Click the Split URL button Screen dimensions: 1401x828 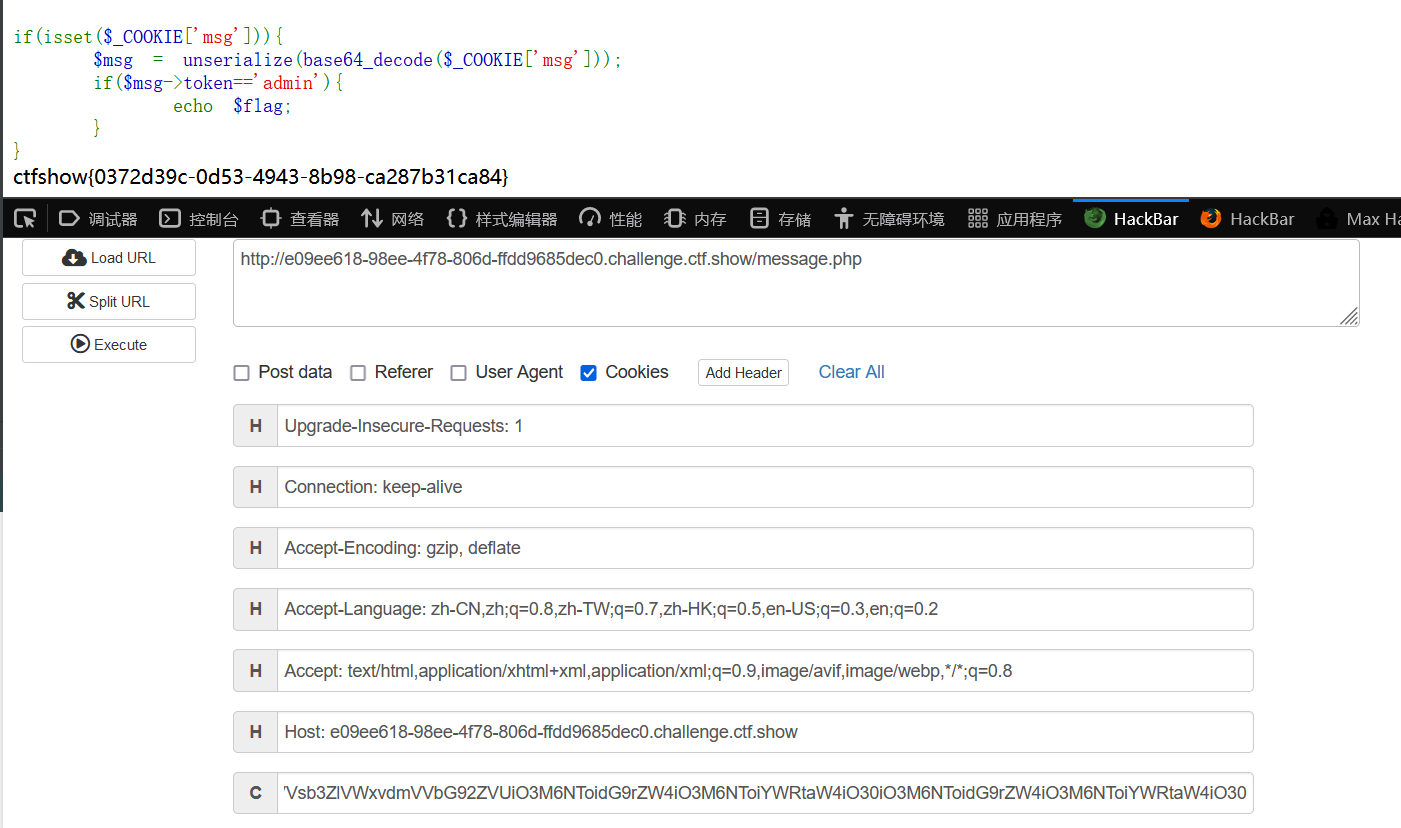pos(109,301)
